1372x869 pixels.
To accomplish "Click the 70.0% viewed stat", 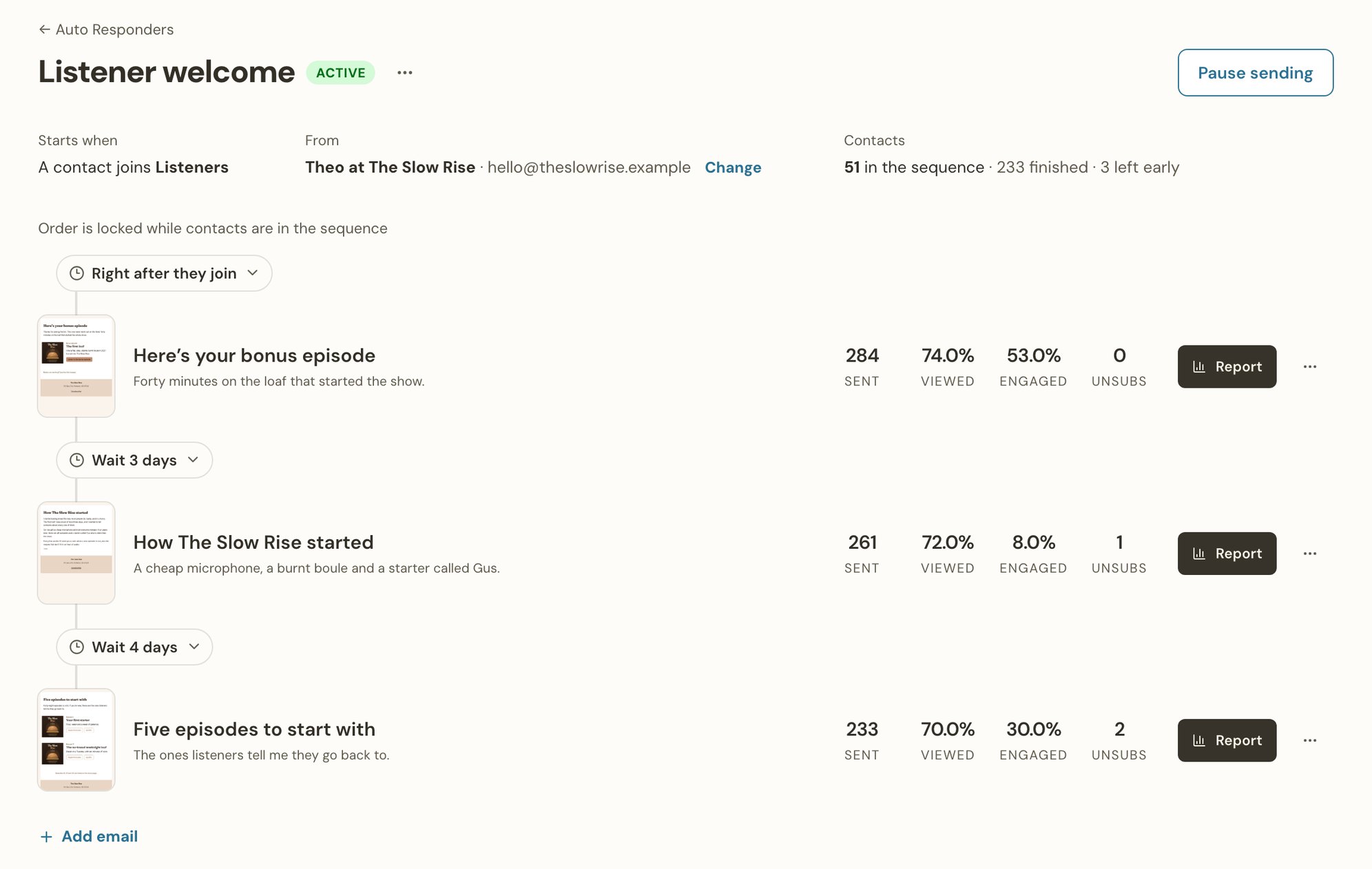I will [948, 729].
